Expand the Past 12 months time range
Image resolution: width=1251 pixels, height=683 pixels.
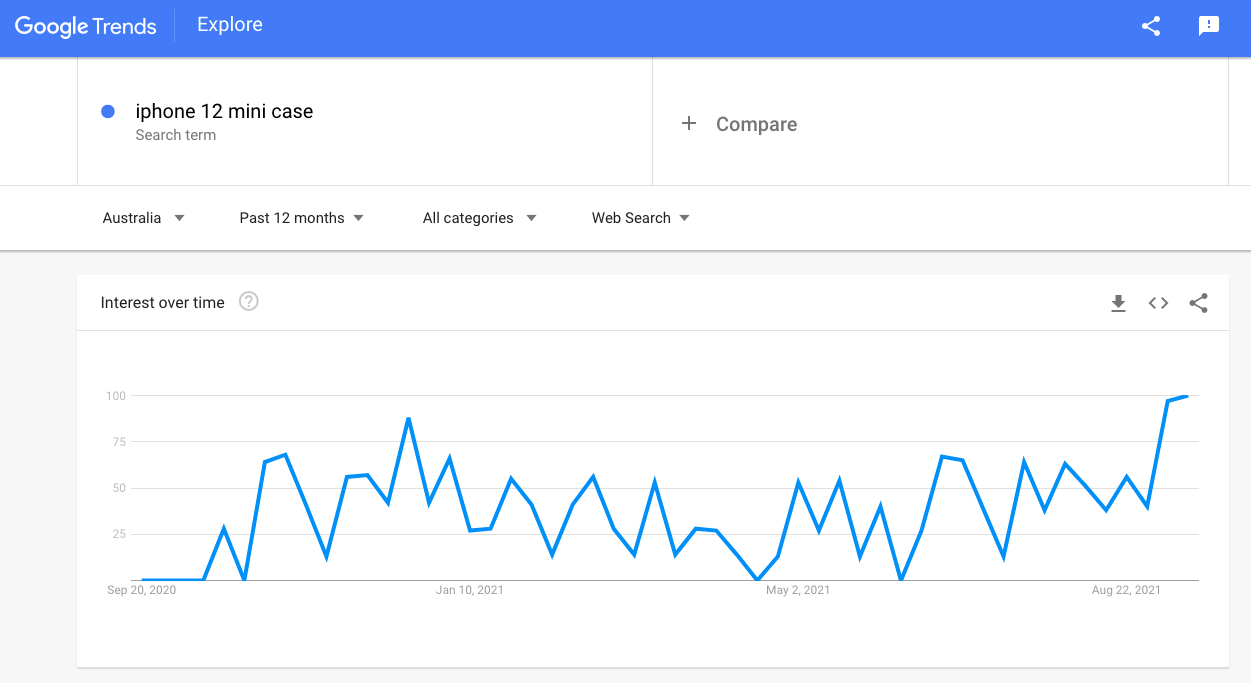tap(301, 218)
